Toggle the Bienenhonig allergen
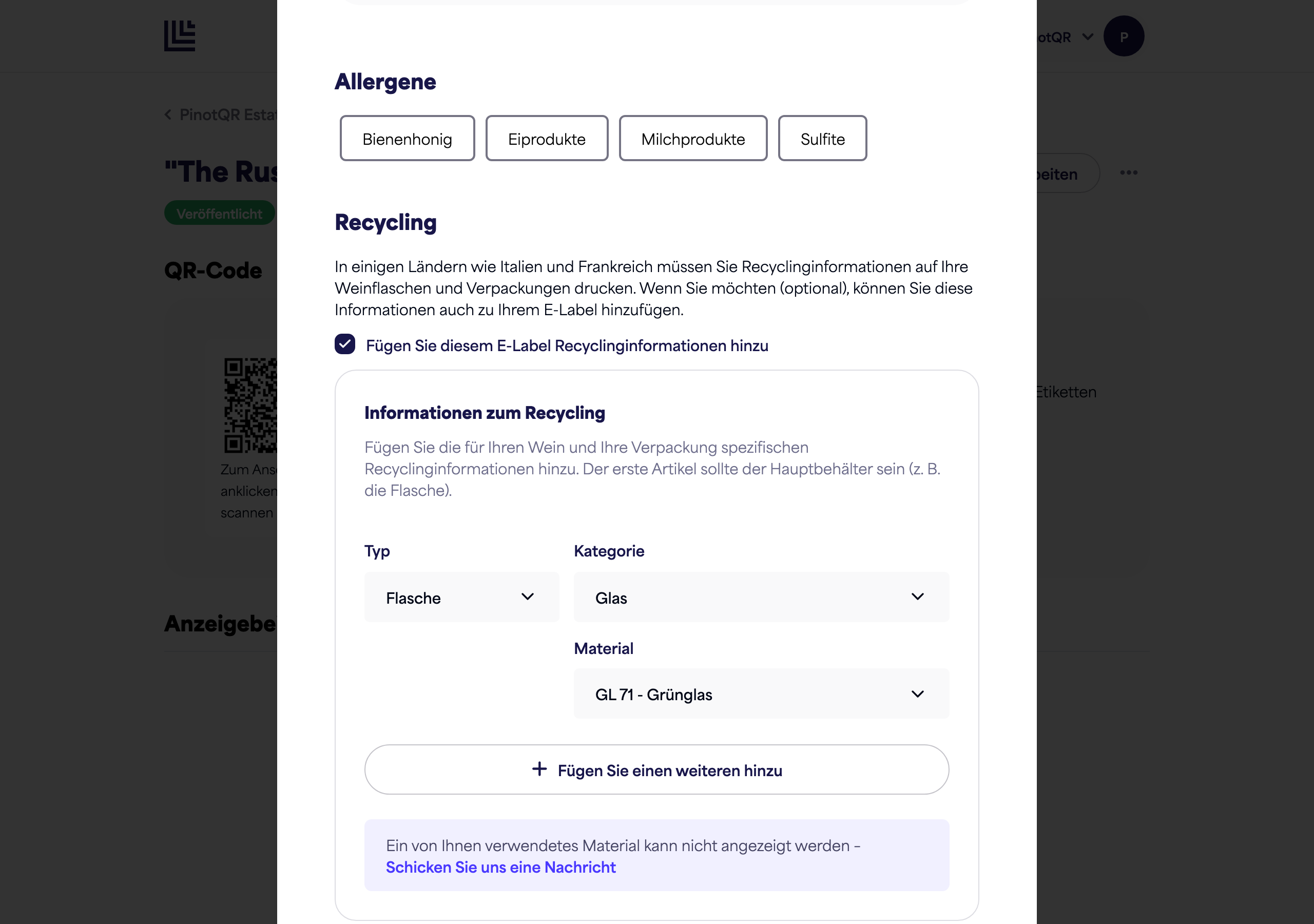 pyautogui.click(x=407, y=139)
